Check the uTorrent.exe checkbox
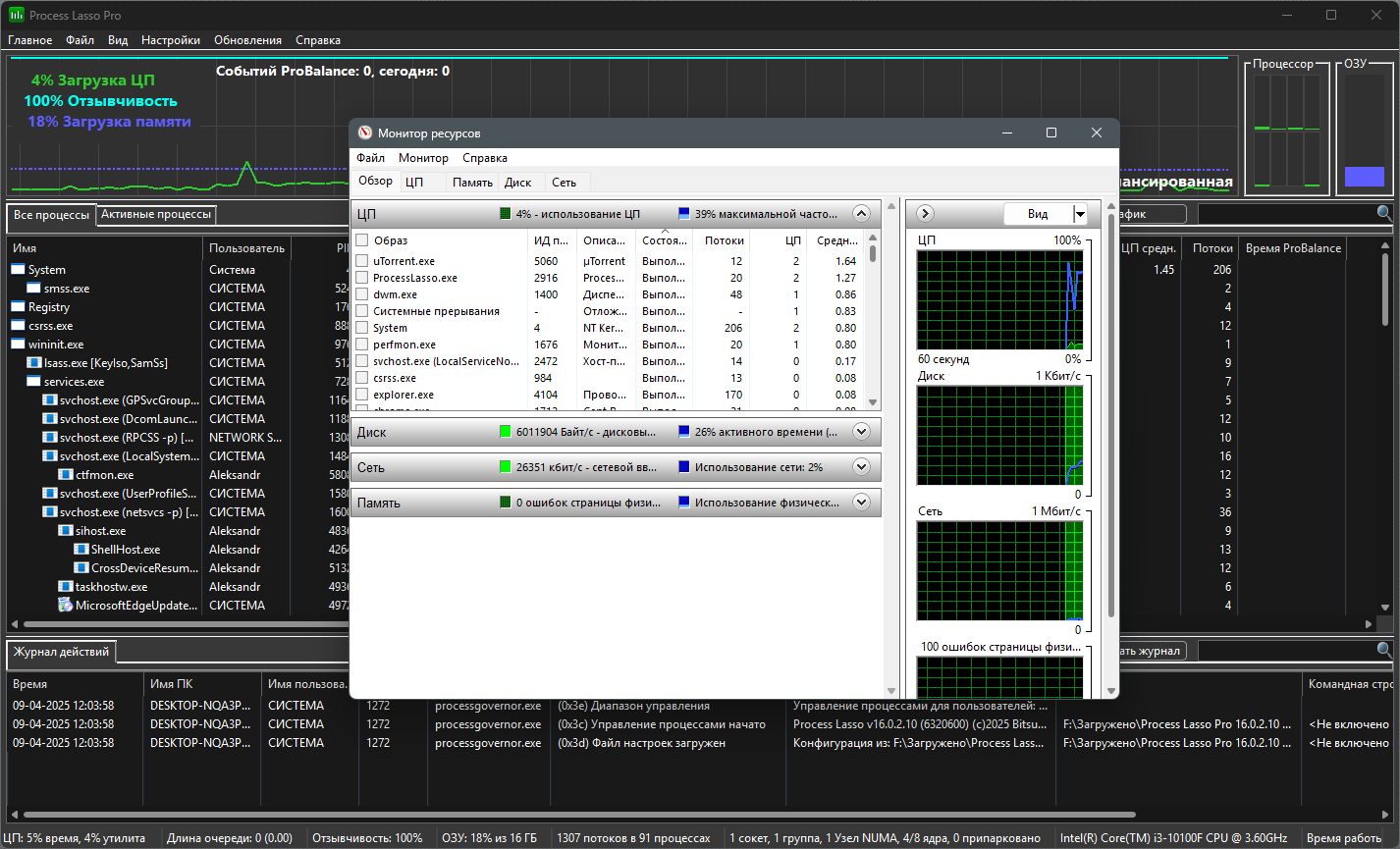 point(362,261)
